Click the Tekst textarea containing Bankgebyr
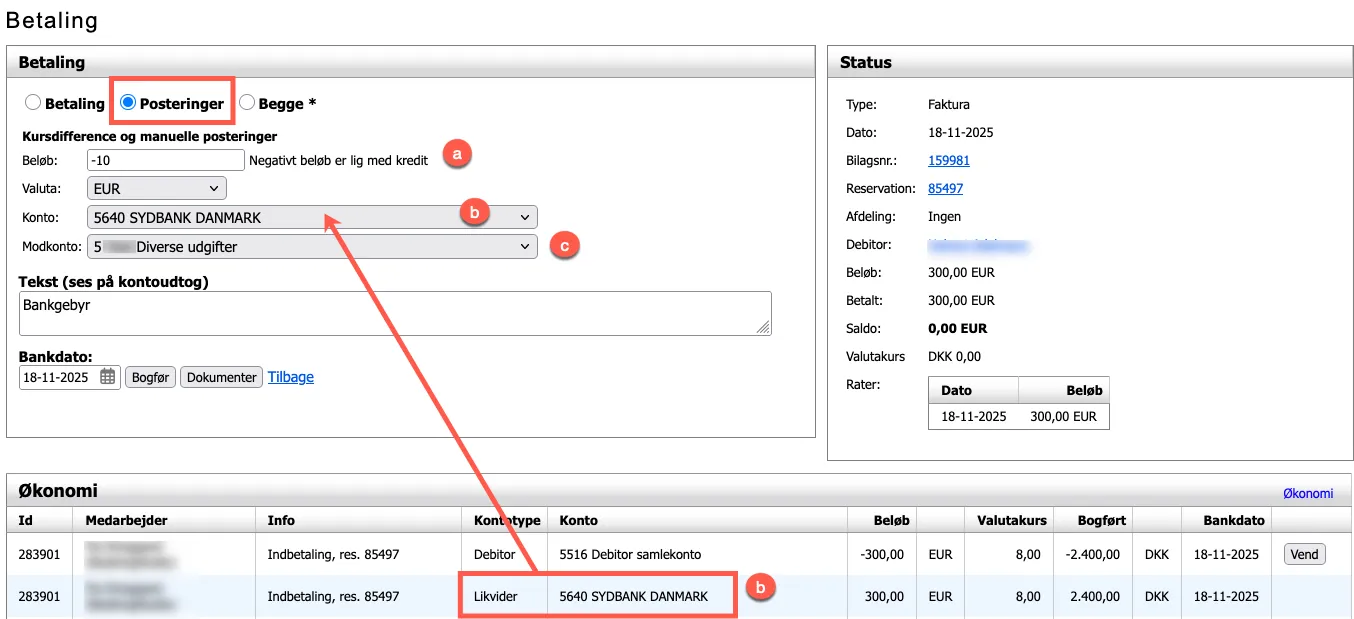The image size is (1354, 619). [x=395, y=313]
